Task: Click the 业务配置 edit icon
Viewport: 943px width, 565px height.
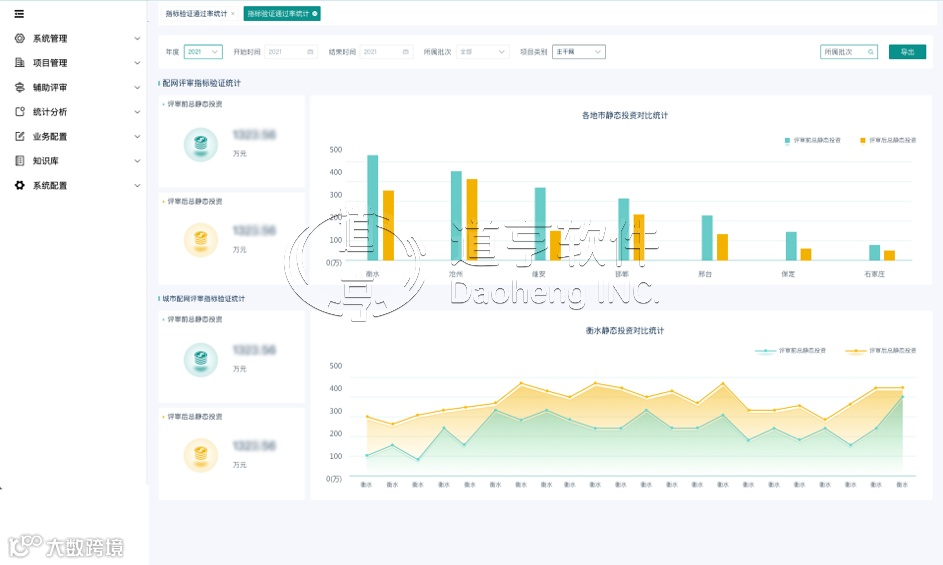Action: tap(20, 137)
